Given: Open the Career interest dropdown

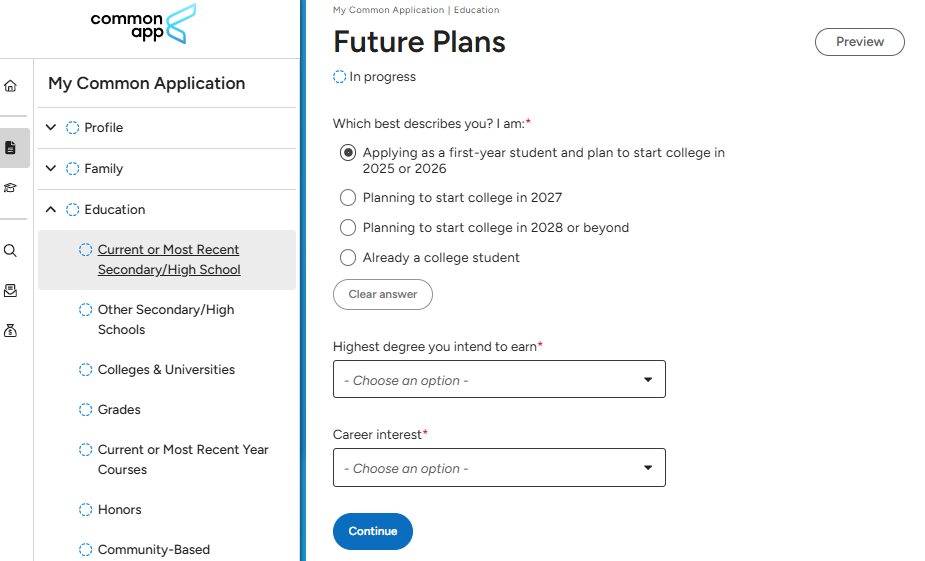Looking at the screenshot, I should click(x=499, y=468).
